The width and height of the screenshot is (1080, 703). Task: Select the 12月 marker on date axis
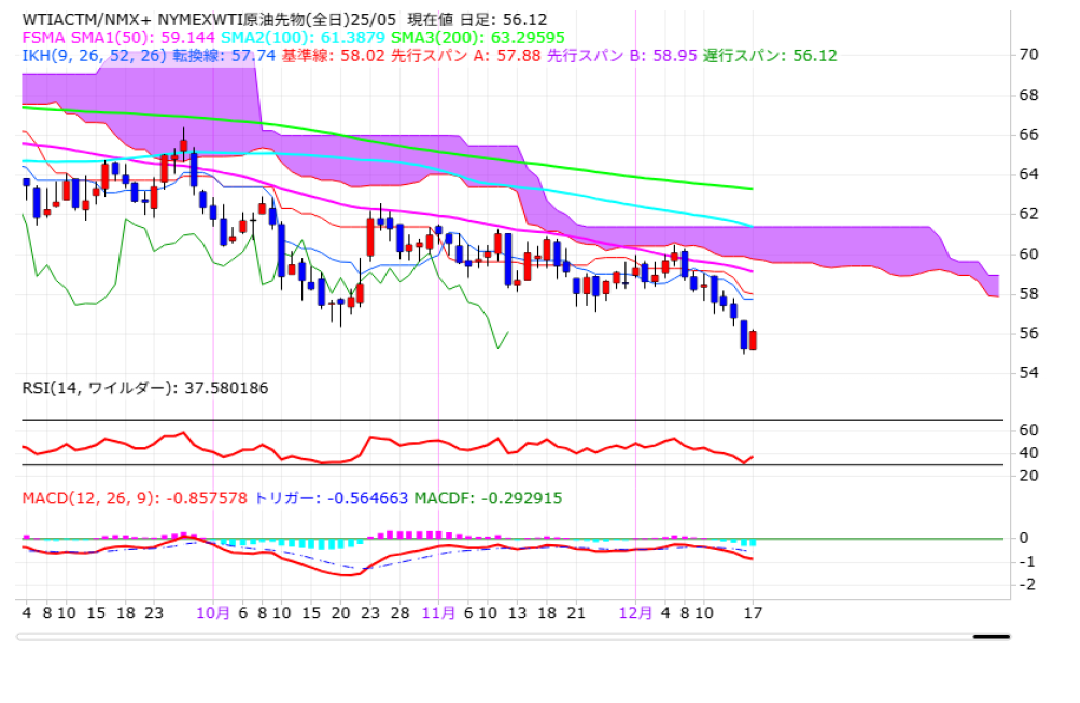[x=635, y=612]
